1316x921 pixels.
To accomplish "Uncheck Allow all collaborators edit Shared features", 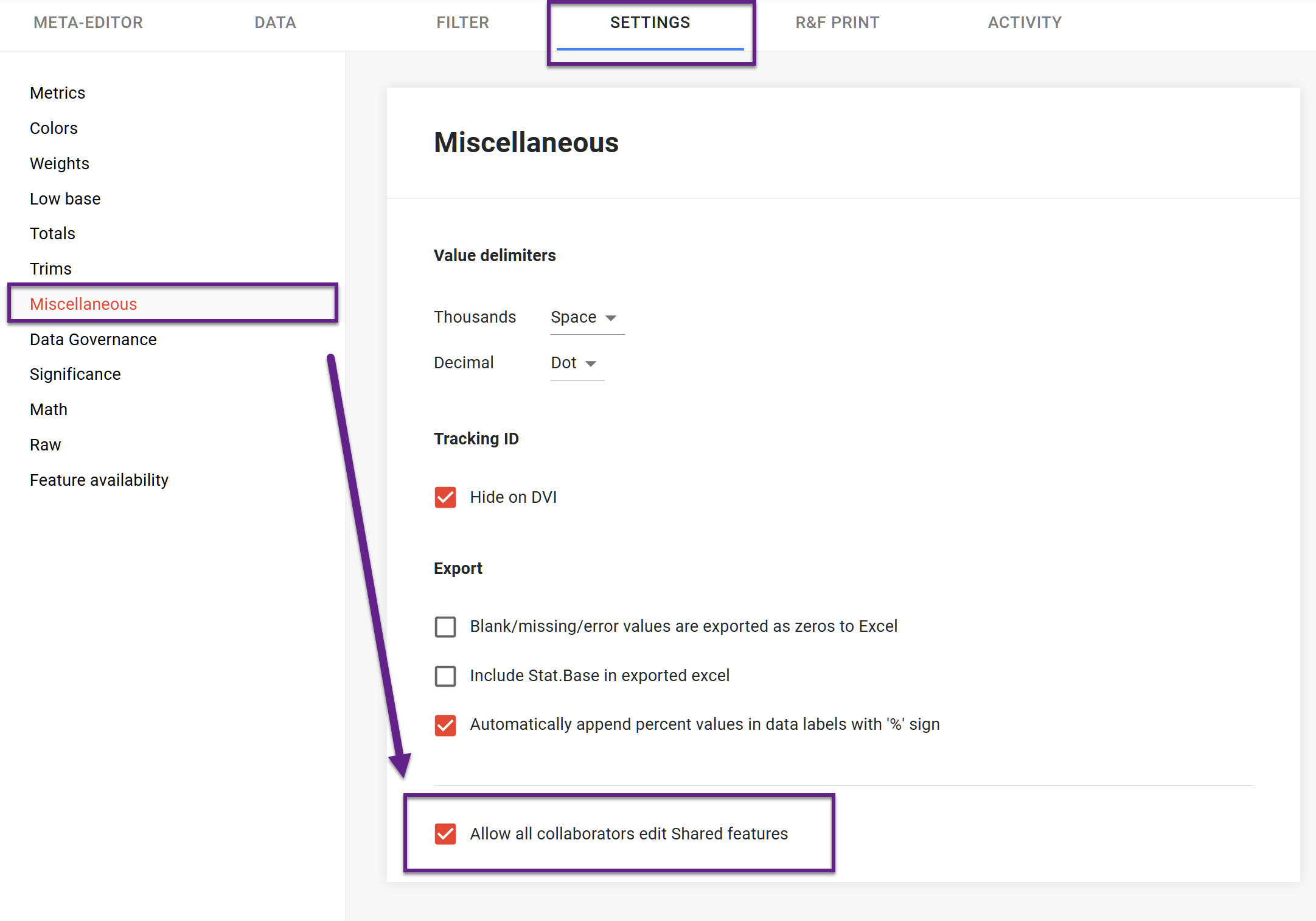I will 445,834.
